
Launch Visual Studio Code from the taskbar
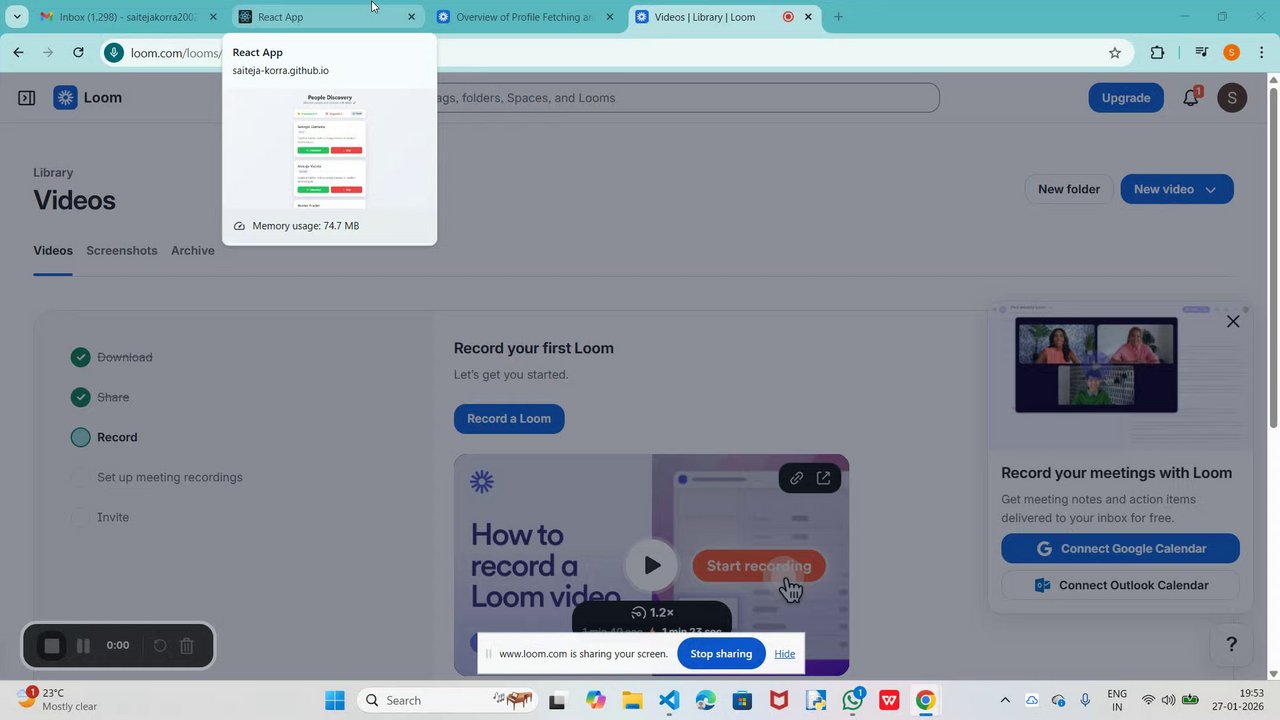[669, 700]
